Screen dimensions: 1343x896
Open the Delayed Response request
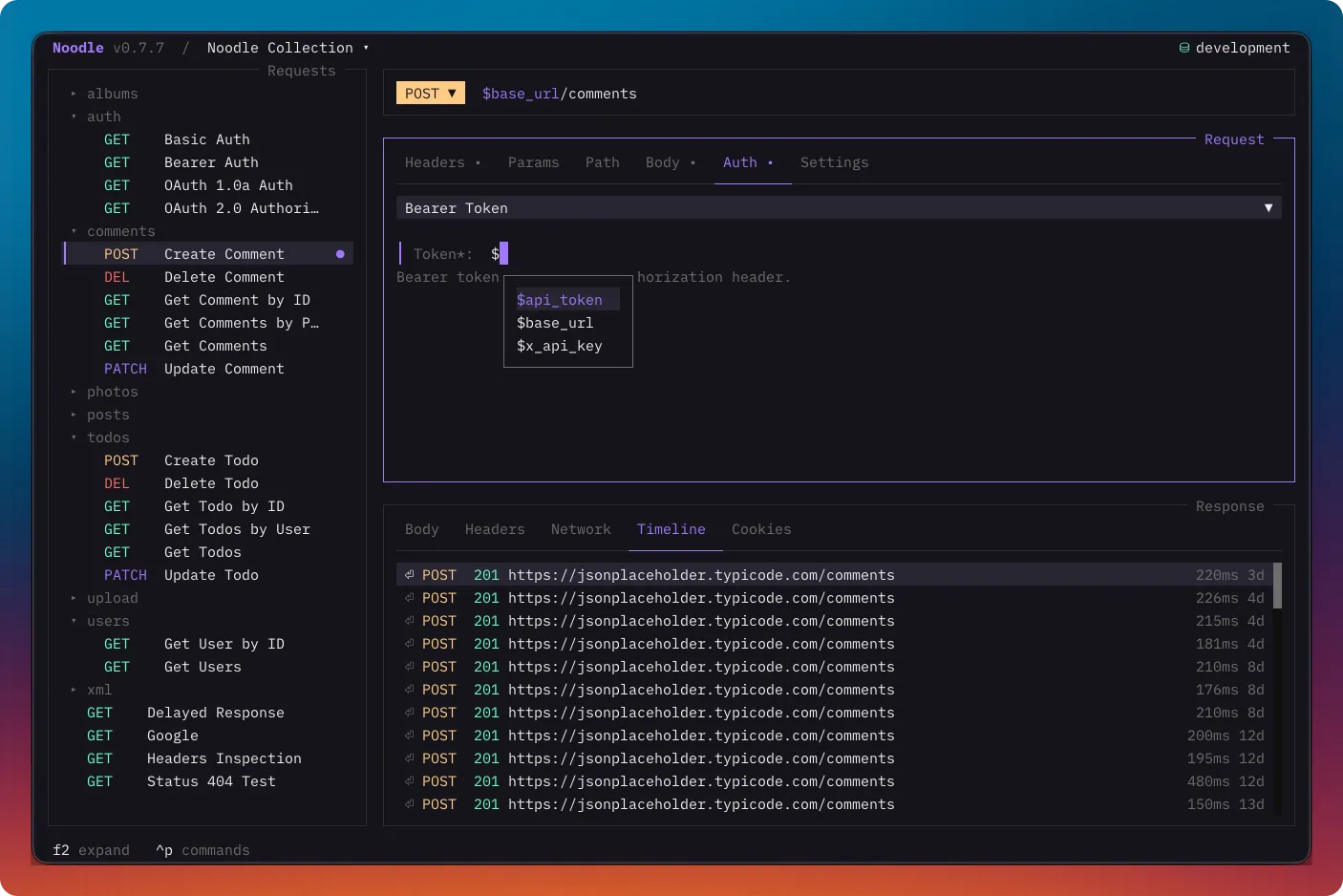[209, 713]
